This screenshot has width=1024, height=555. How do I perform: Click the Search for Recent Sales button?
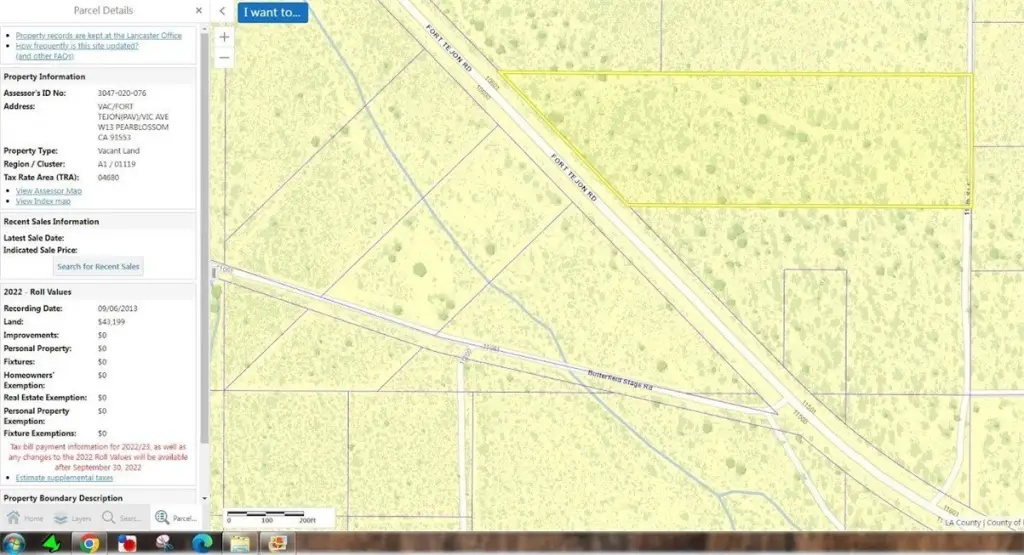pyautogui.click(x=99, y=266)
